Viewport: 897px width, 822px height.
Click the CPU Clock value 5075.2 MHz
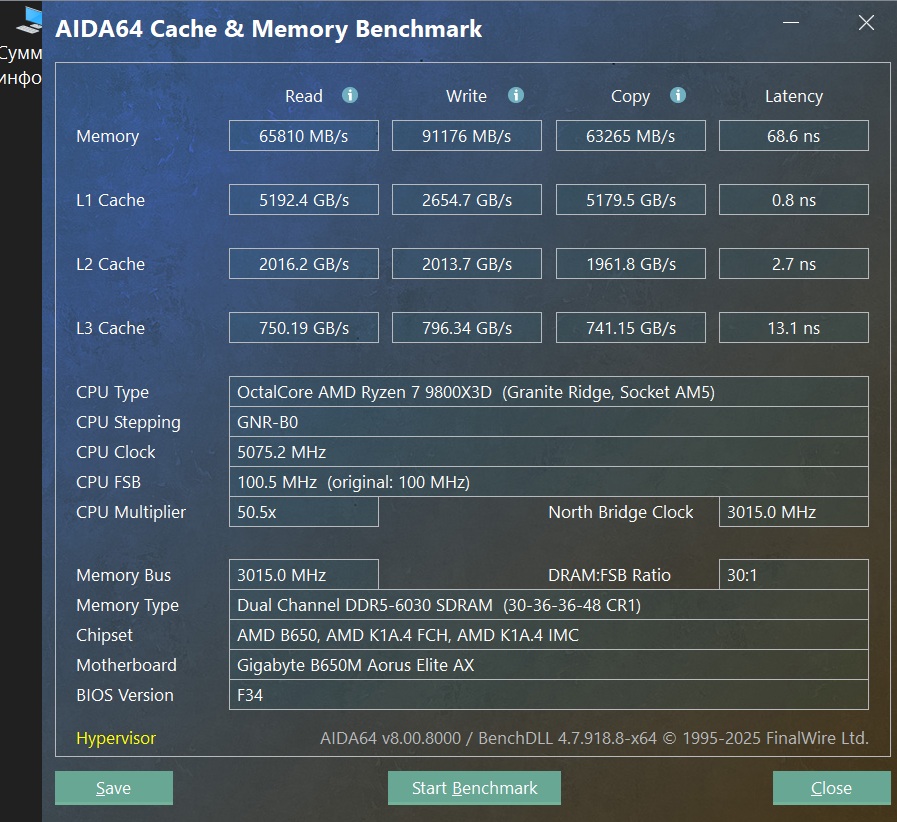click(549, 452)
